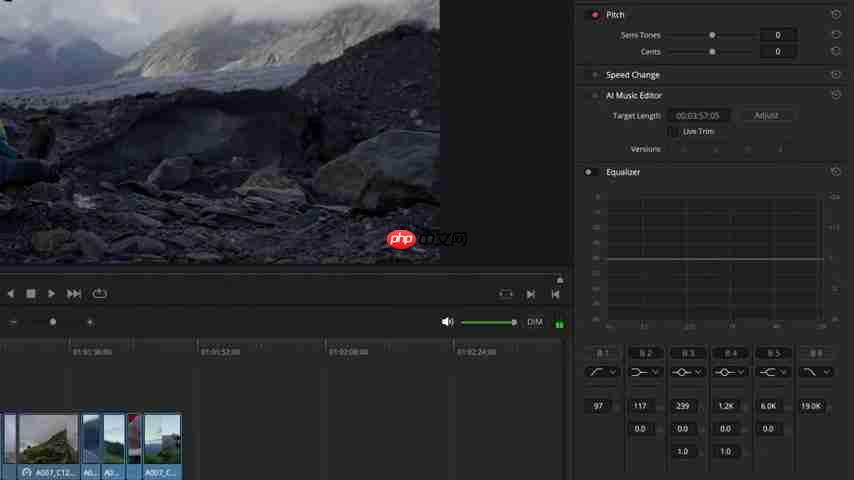
Task: Click Band 5 frequency value 6.0K
Action: coord(768,406)
